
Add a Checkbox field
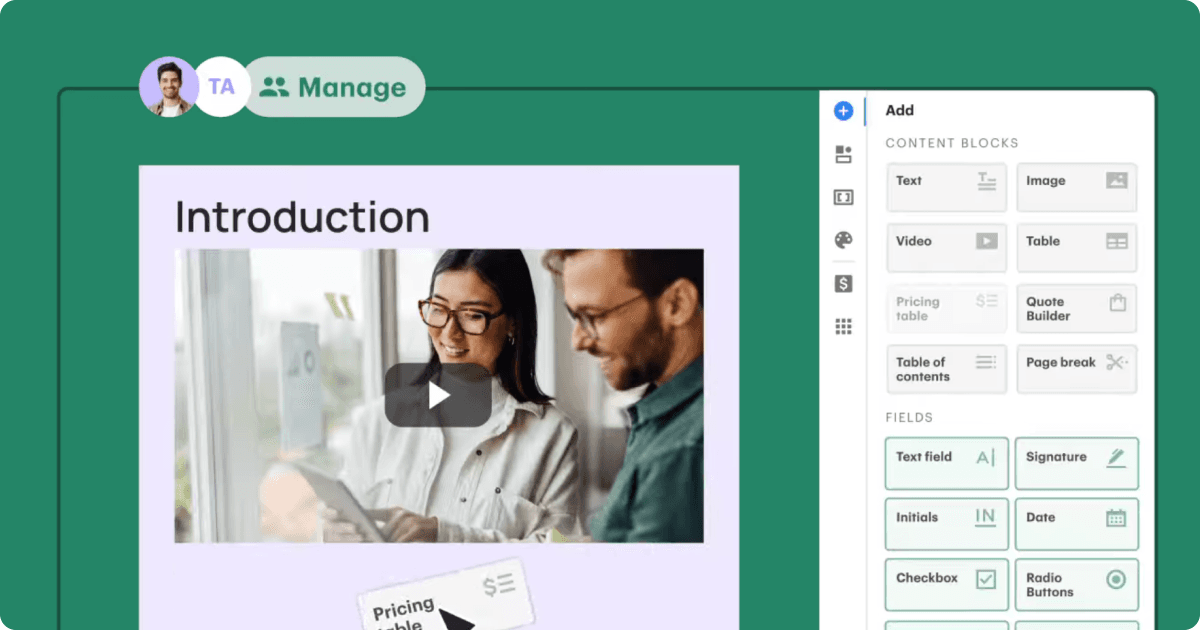[x=946, y=584]
